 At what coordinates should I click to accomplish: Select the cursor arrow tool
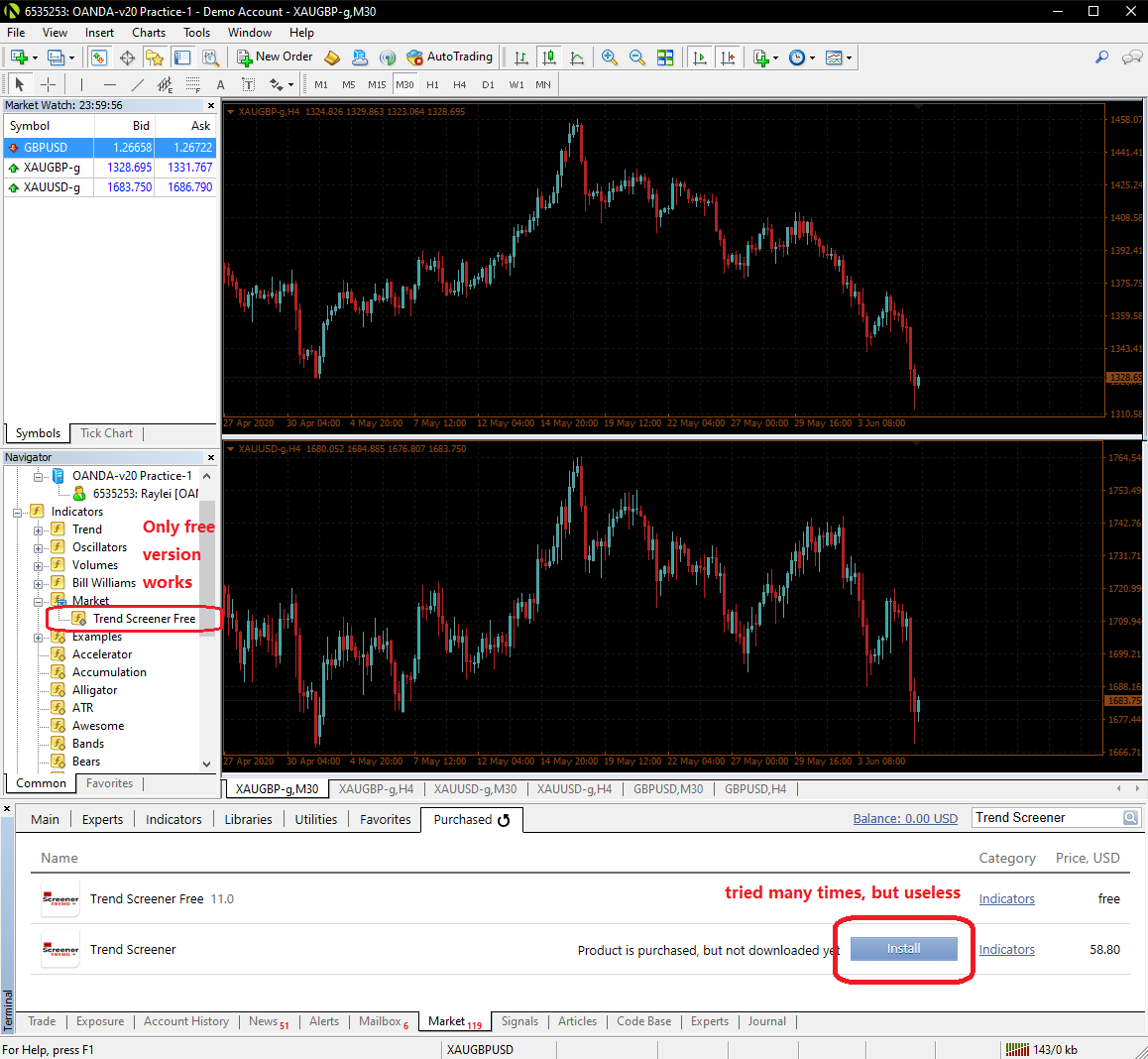click(20, 84)
